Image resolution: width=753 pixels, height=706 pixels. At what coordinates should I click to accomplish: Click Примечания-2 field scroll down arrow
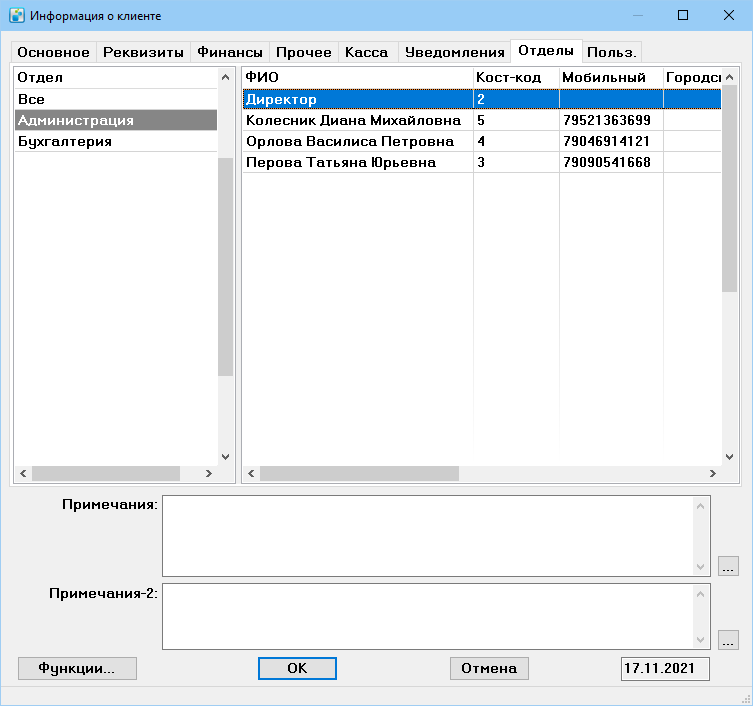701,640
